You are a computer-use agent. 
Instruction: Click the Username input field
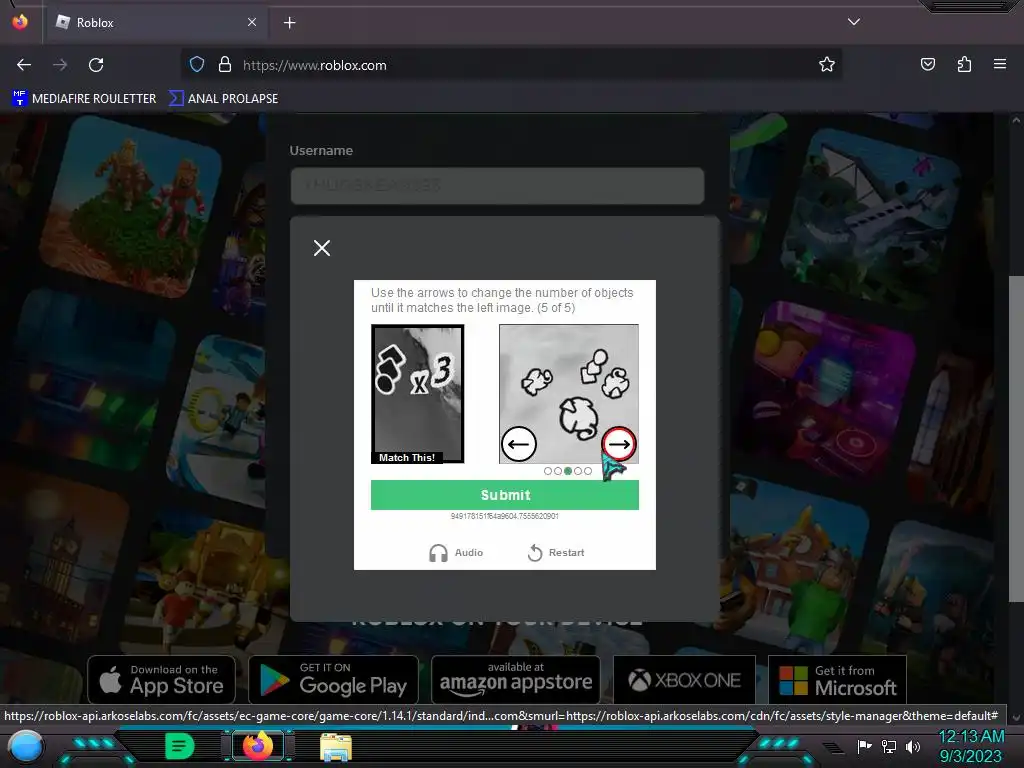(x=497, y=185)
